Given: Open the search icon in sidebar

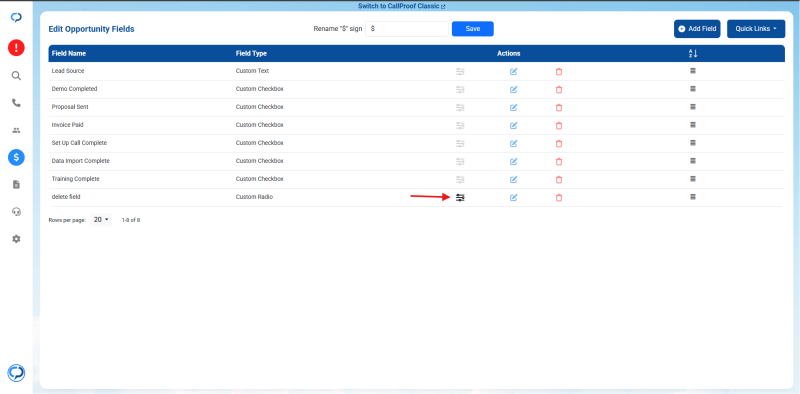Looking at the screenshot, I should point(16,76).
